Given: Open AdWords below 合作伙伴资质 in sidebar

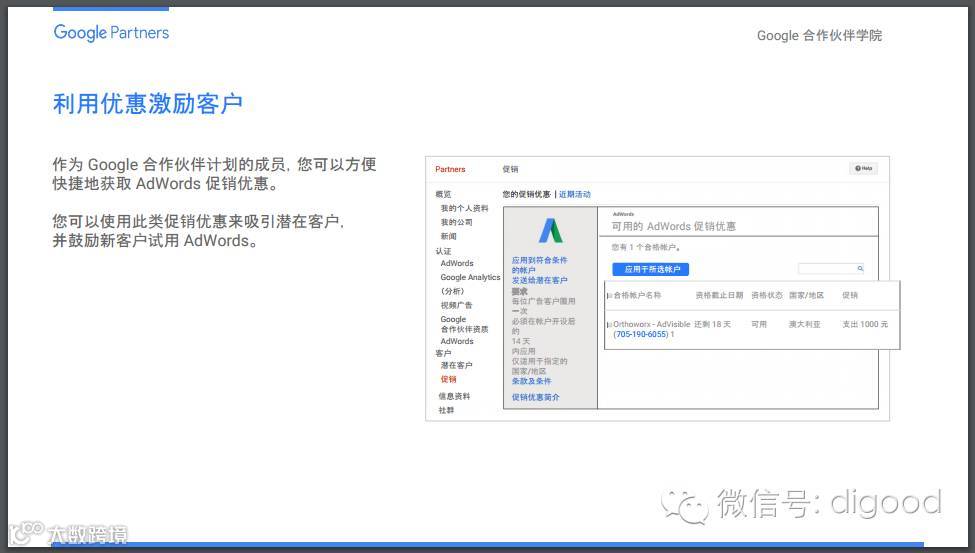Looking at the screenshot, I should click(x=457, y=342).
